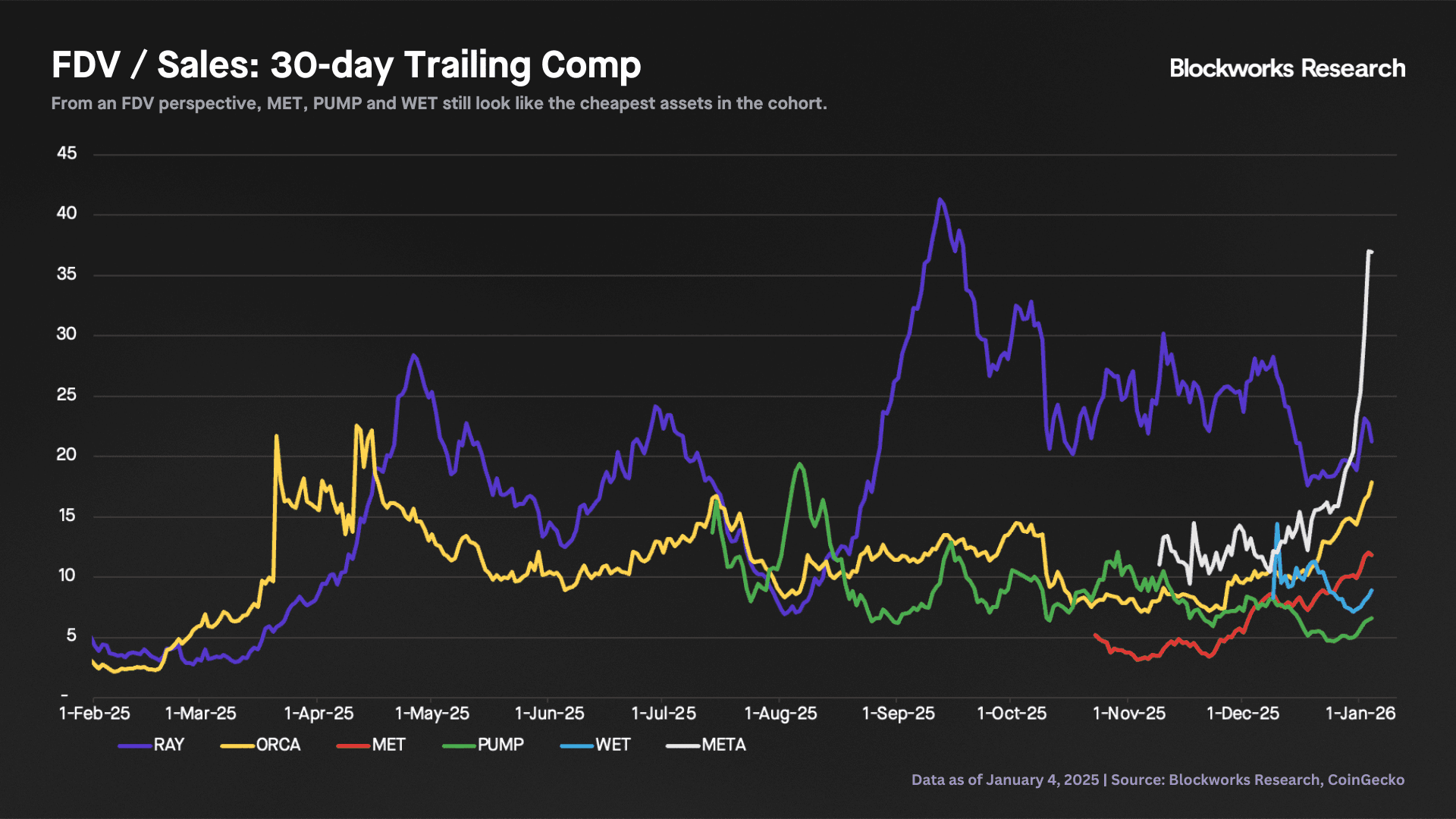Click the Blockworks Research logo
1456x819 pixels.
coord(1287,68)
